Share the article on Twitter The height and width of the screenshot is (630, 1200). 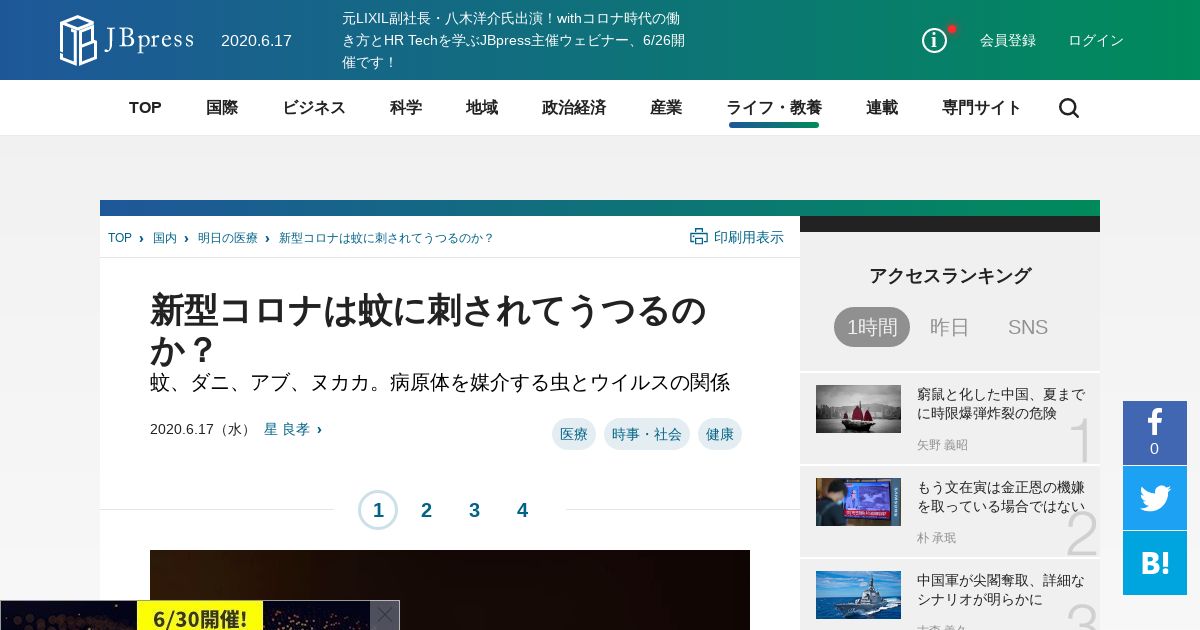(x=1155, y=498)
